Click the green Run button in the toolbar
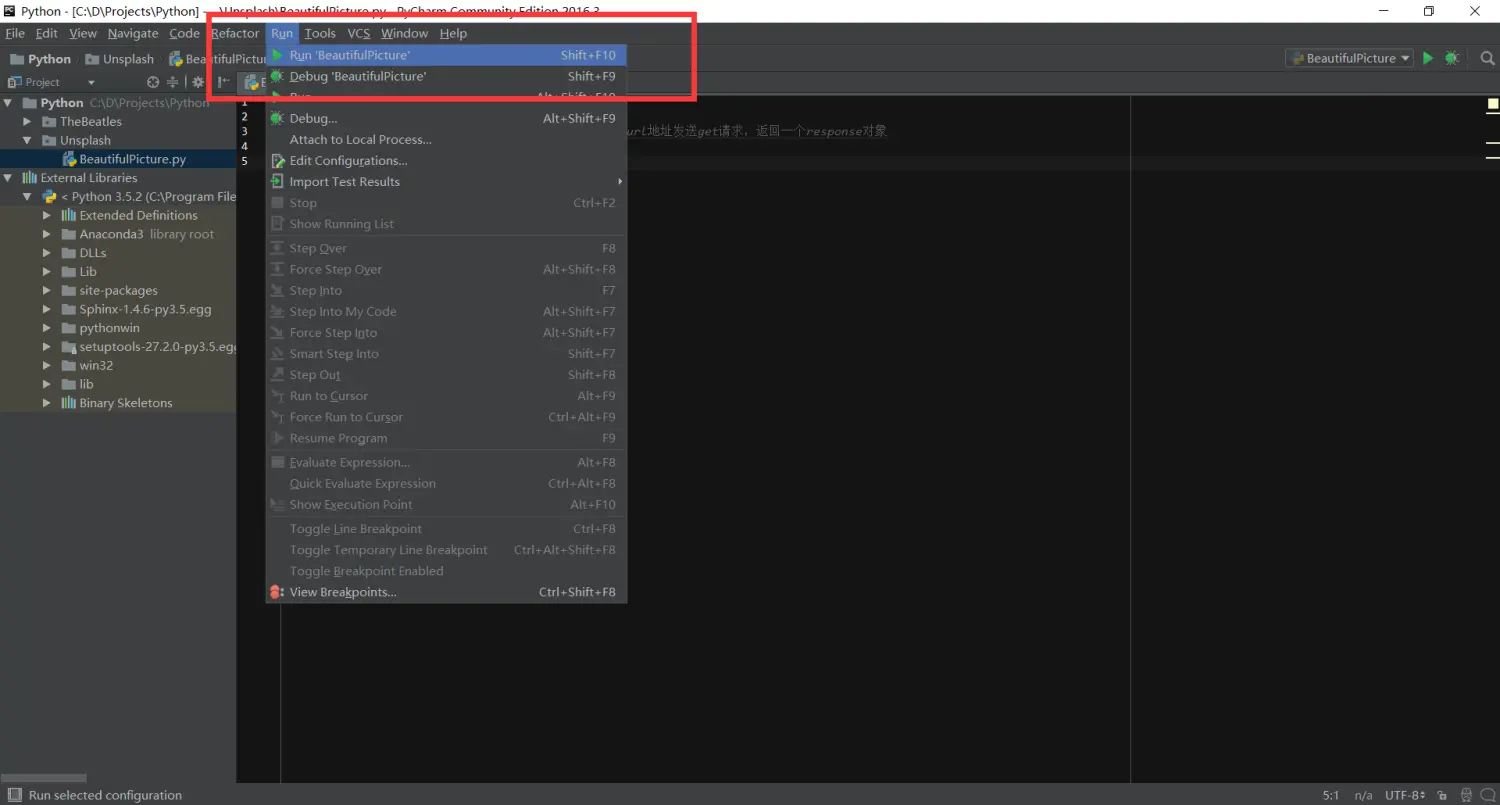Screen dimensions: 1500x805 pos(1428,58)
